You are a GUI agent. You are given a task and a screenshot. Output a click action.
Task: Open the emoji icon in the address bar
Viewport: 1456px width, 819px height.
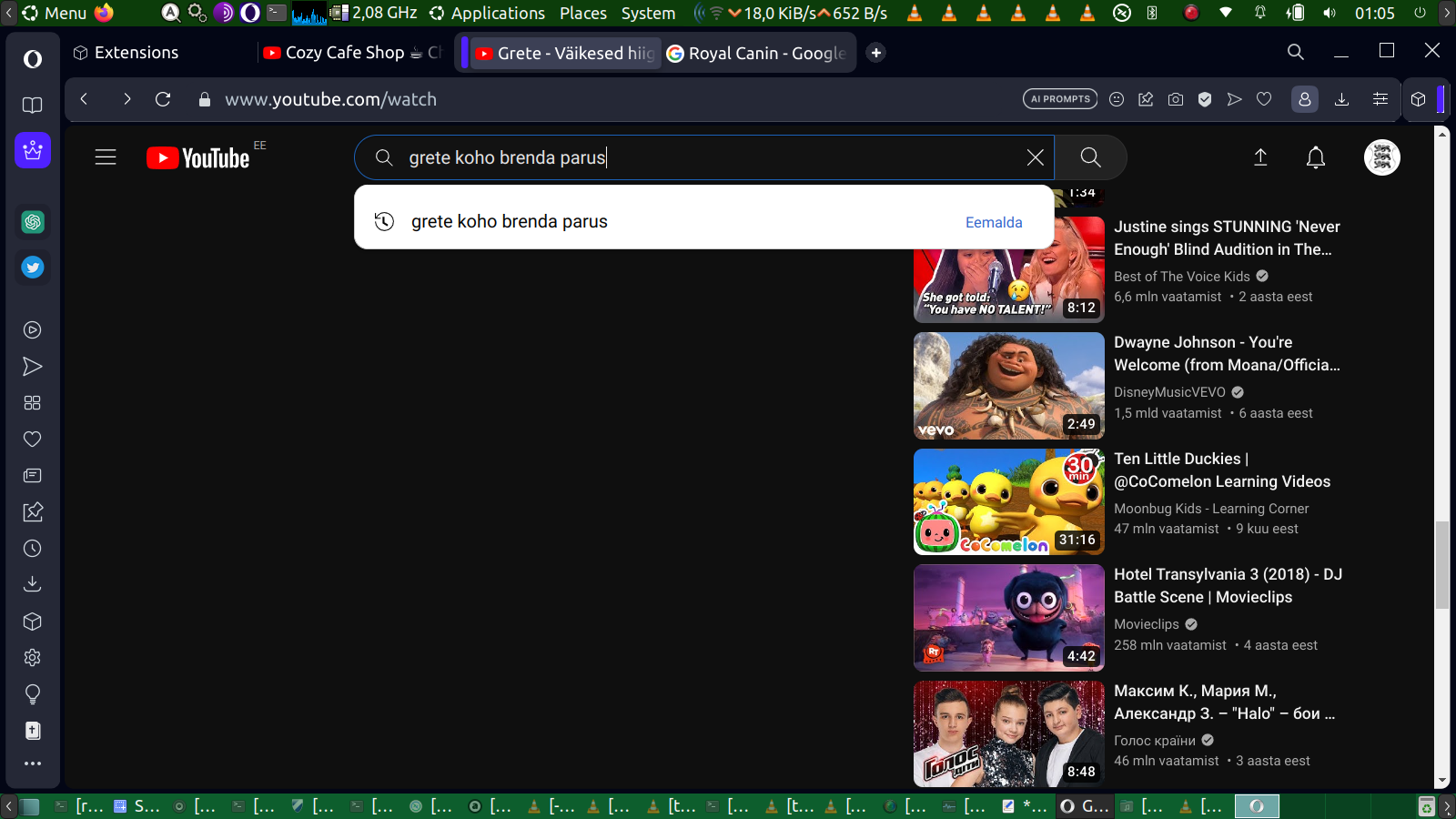pos(1117,99)
